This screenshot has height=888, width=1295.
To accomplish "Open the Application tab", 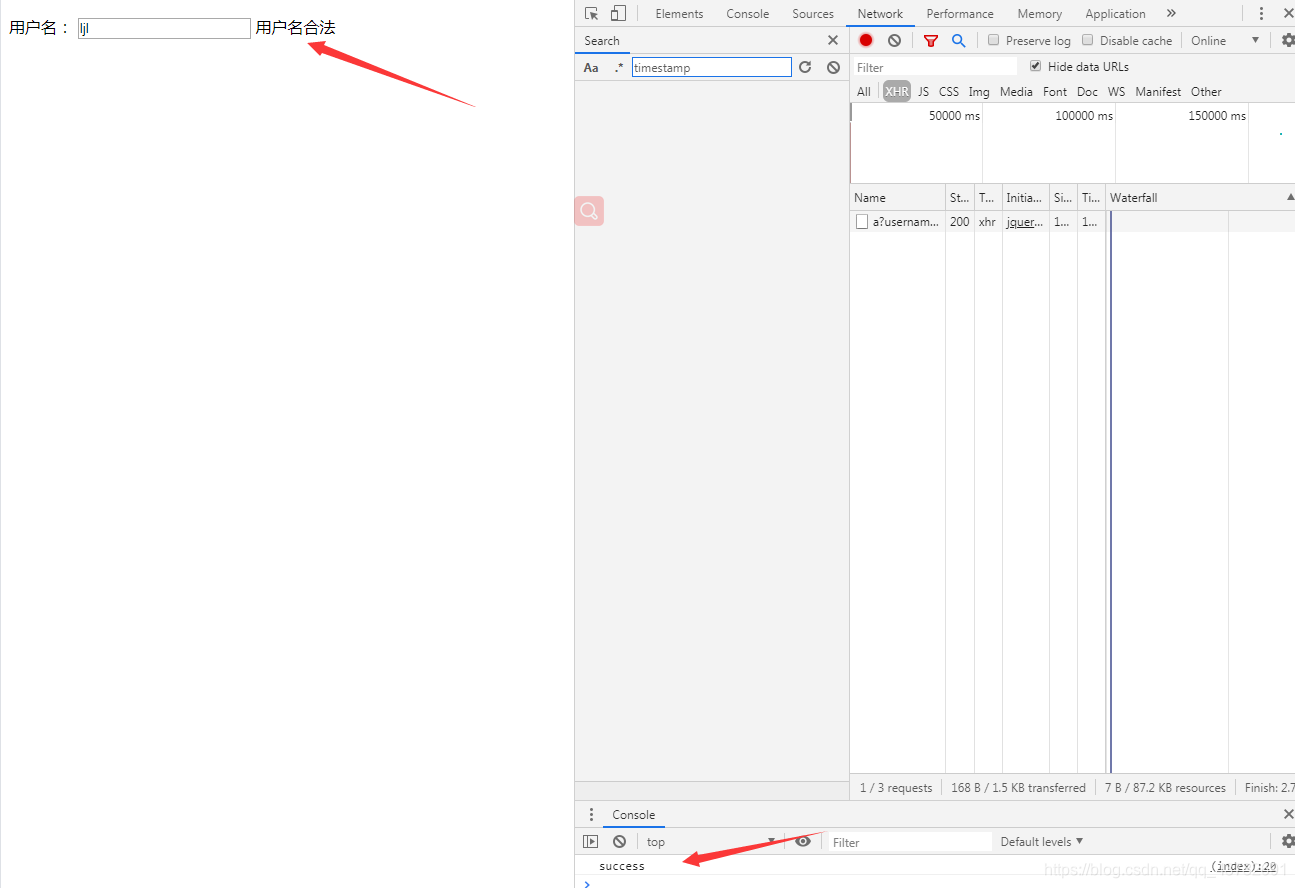I will [x=1115, y=13].
